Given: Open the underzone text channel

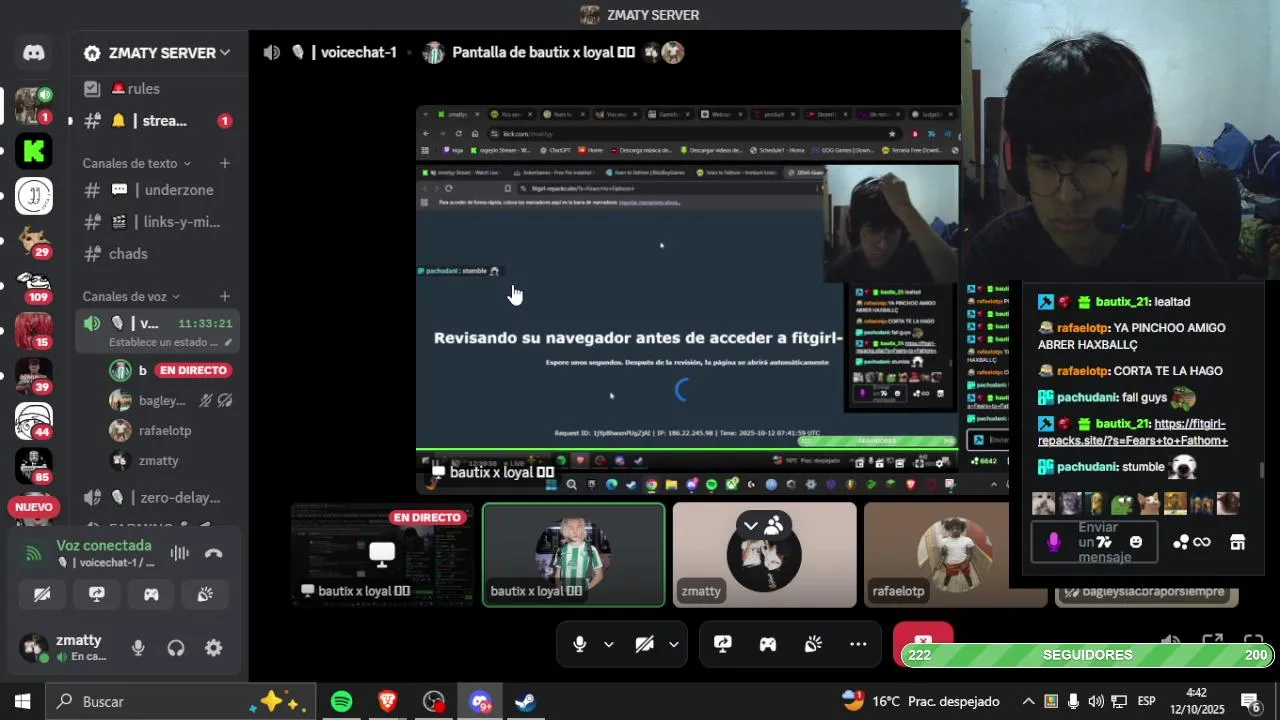Looking at the screenshot, I should click(158, 190).
